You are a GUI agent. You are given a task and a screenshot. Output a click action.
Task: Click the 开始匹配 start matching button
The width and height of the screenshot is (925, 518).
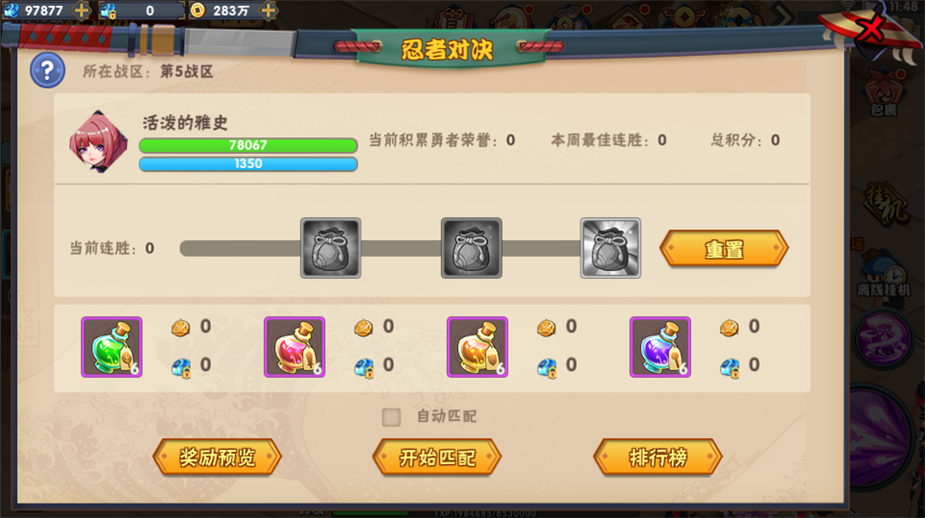pos(437,457)
